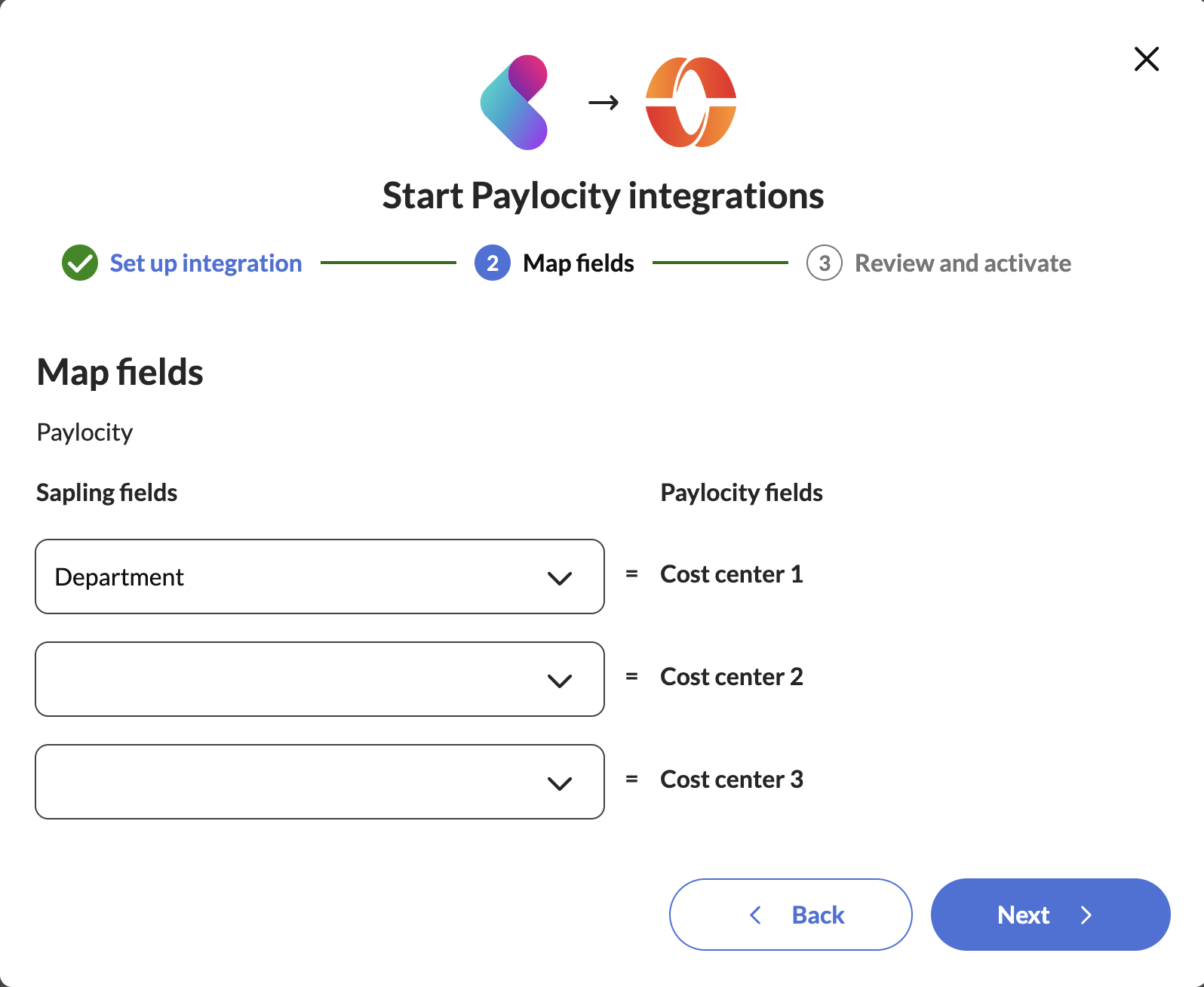Screen dimensions: 1204x987
Task: Click the arrow between the two logos
Action: [x=604, y=103]
